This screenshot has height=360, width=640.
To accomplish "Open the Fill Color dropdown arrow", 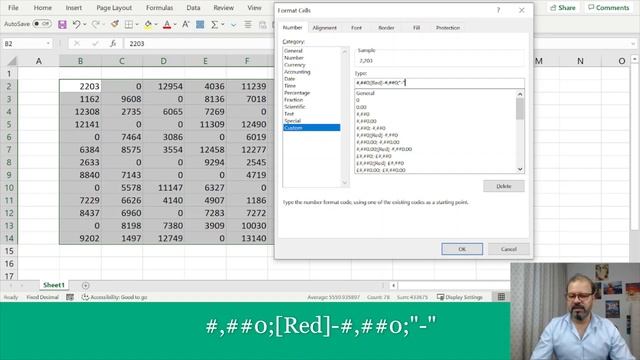I will click(156, 24).
